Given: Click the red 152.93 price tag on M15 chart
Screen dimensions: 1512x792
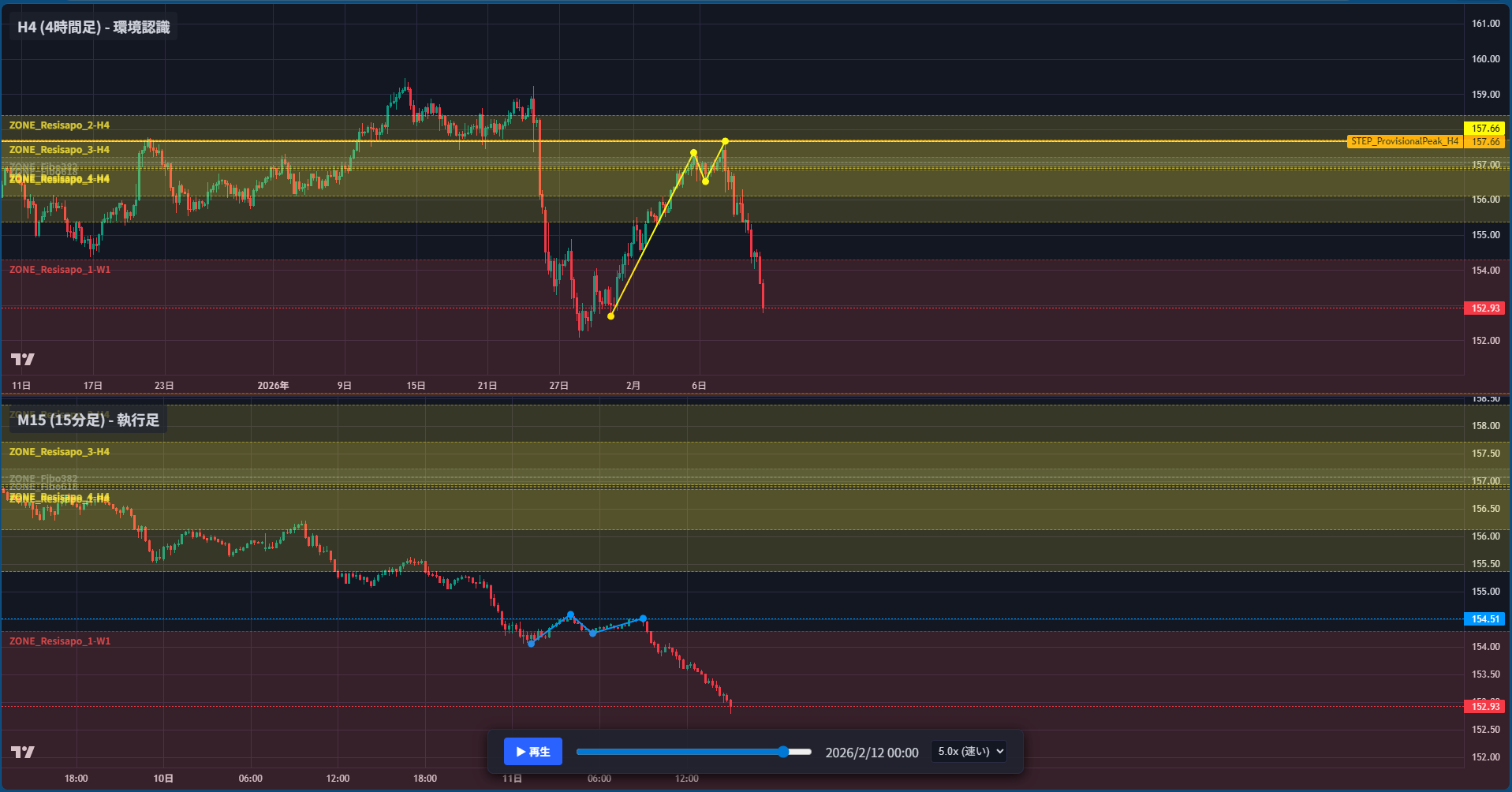Looking at the screenshot, I should (1484, 707).
